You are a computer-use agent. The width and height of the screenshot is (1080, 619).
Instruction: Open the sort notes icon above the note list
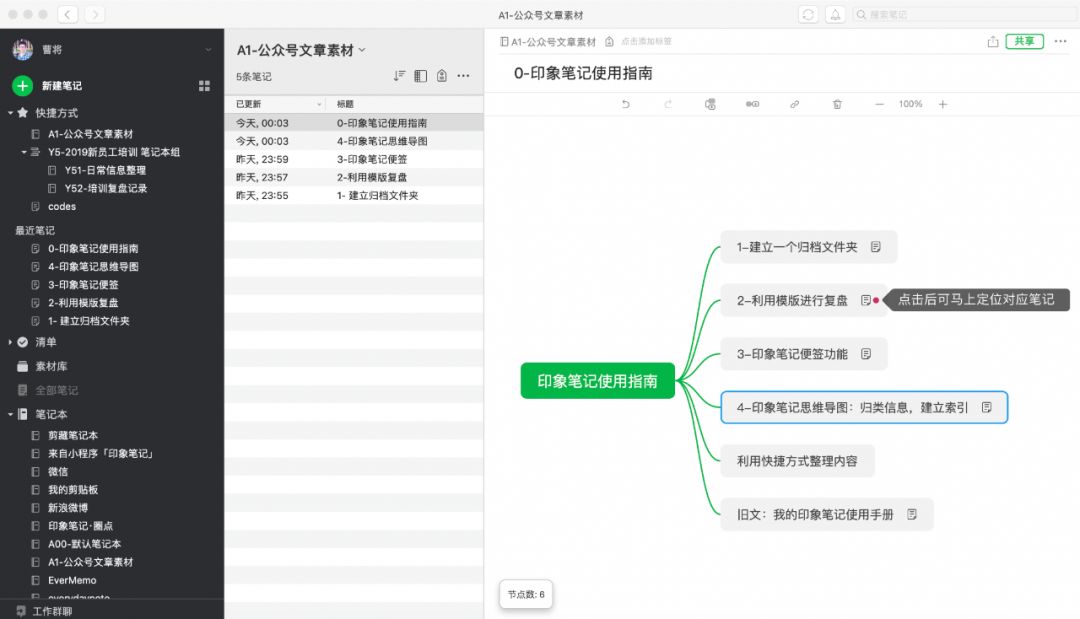(398, 75)
